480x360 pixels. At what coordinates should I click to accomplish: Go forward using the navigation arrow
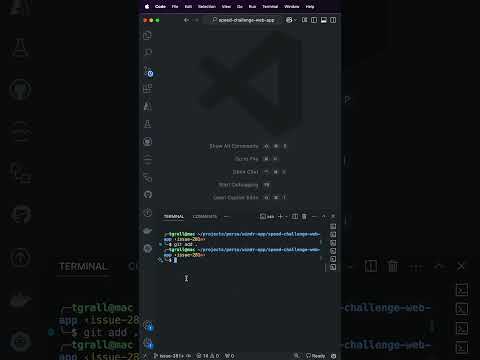pyautogui.click(x=196, y=20)
